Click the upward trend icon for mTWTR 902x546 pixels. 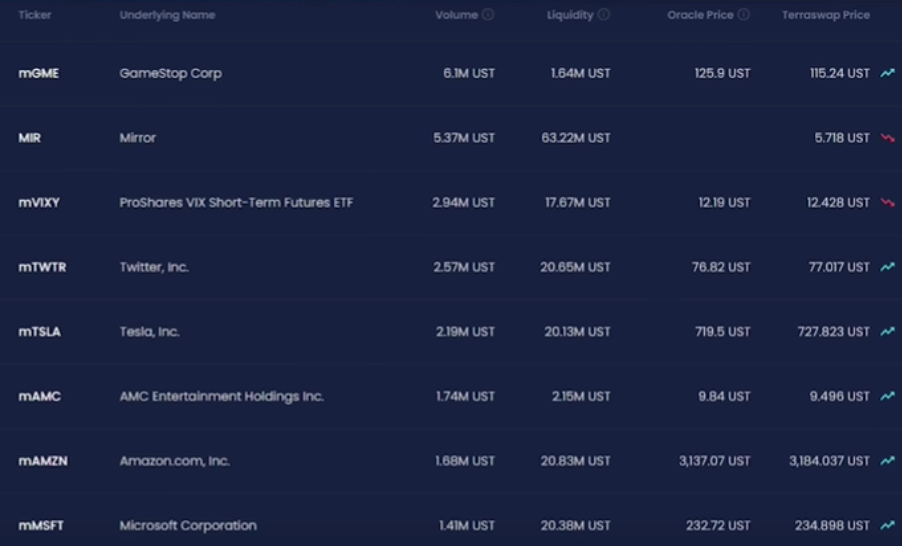(888, 267)
